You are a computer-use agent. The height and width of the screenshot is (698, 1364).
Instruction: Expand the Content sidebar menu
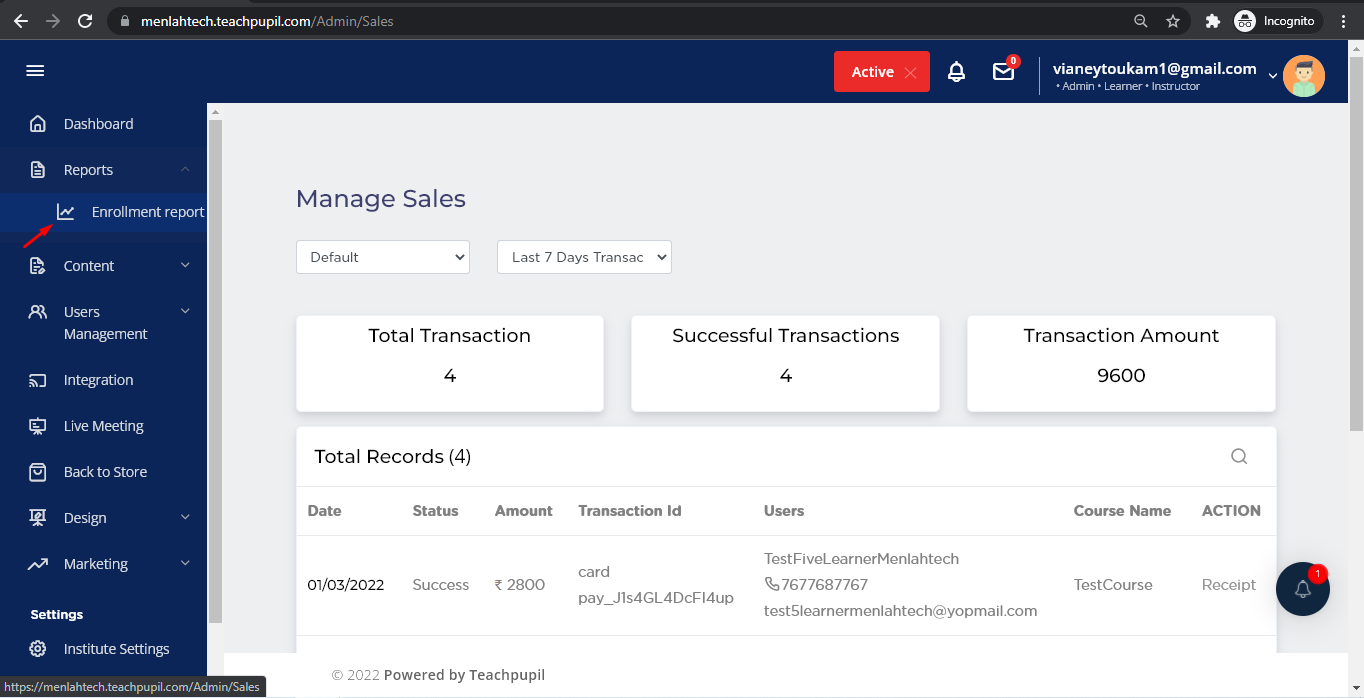[185, 265]
